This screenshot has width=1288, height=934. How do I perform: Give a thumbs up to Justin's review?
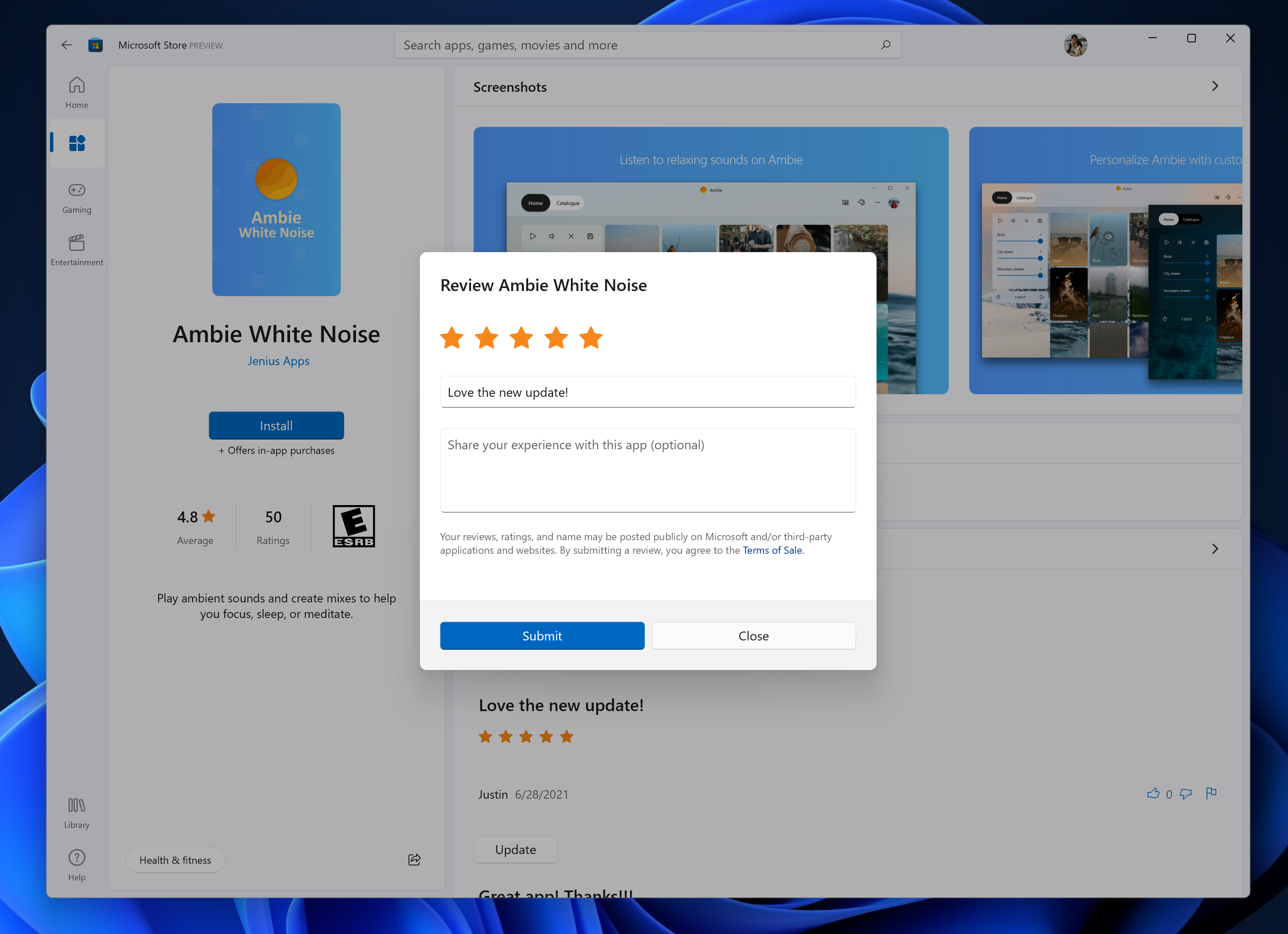click(x=1154, y=793)
